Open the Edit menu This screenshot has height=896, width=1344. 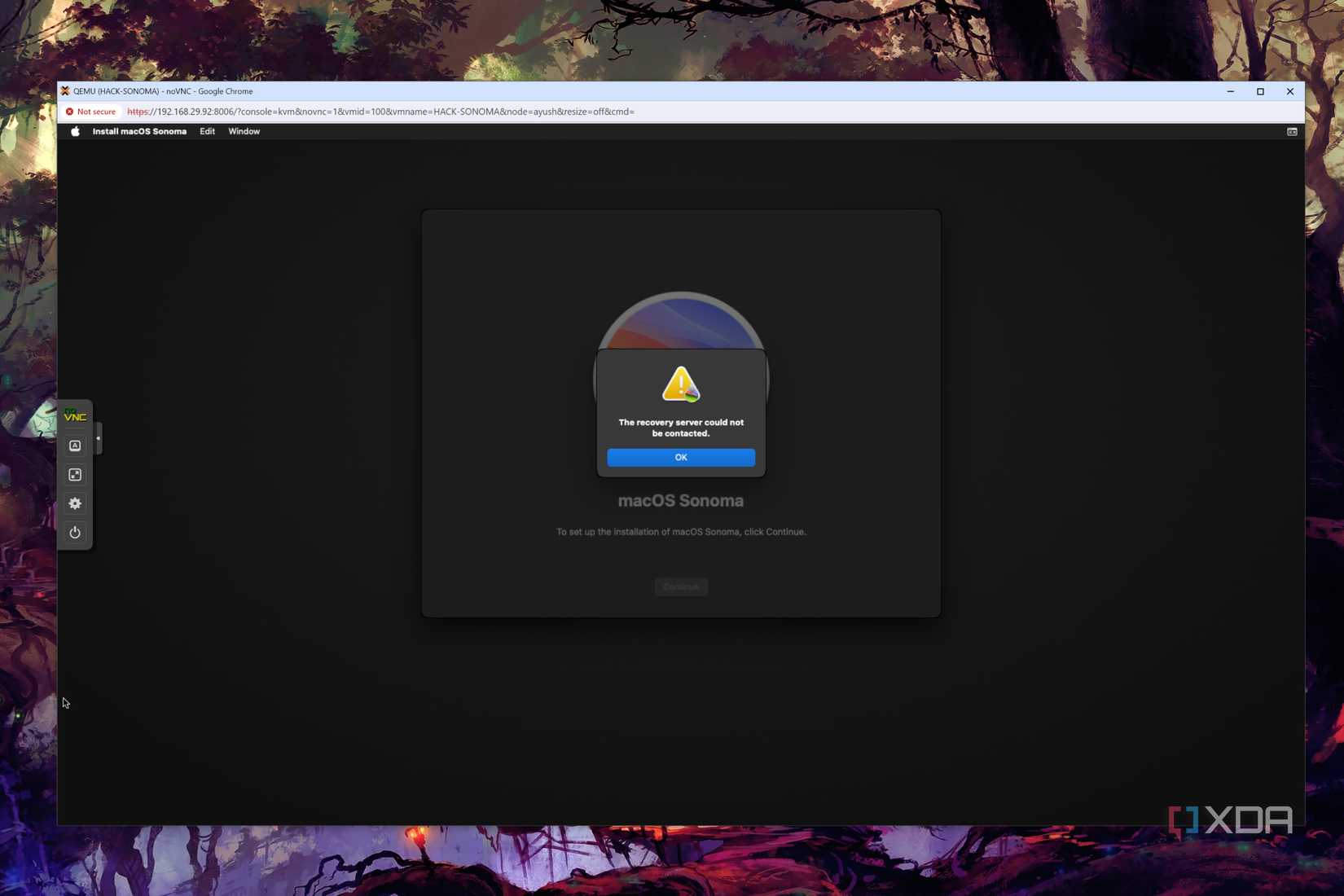pos(207,131)
